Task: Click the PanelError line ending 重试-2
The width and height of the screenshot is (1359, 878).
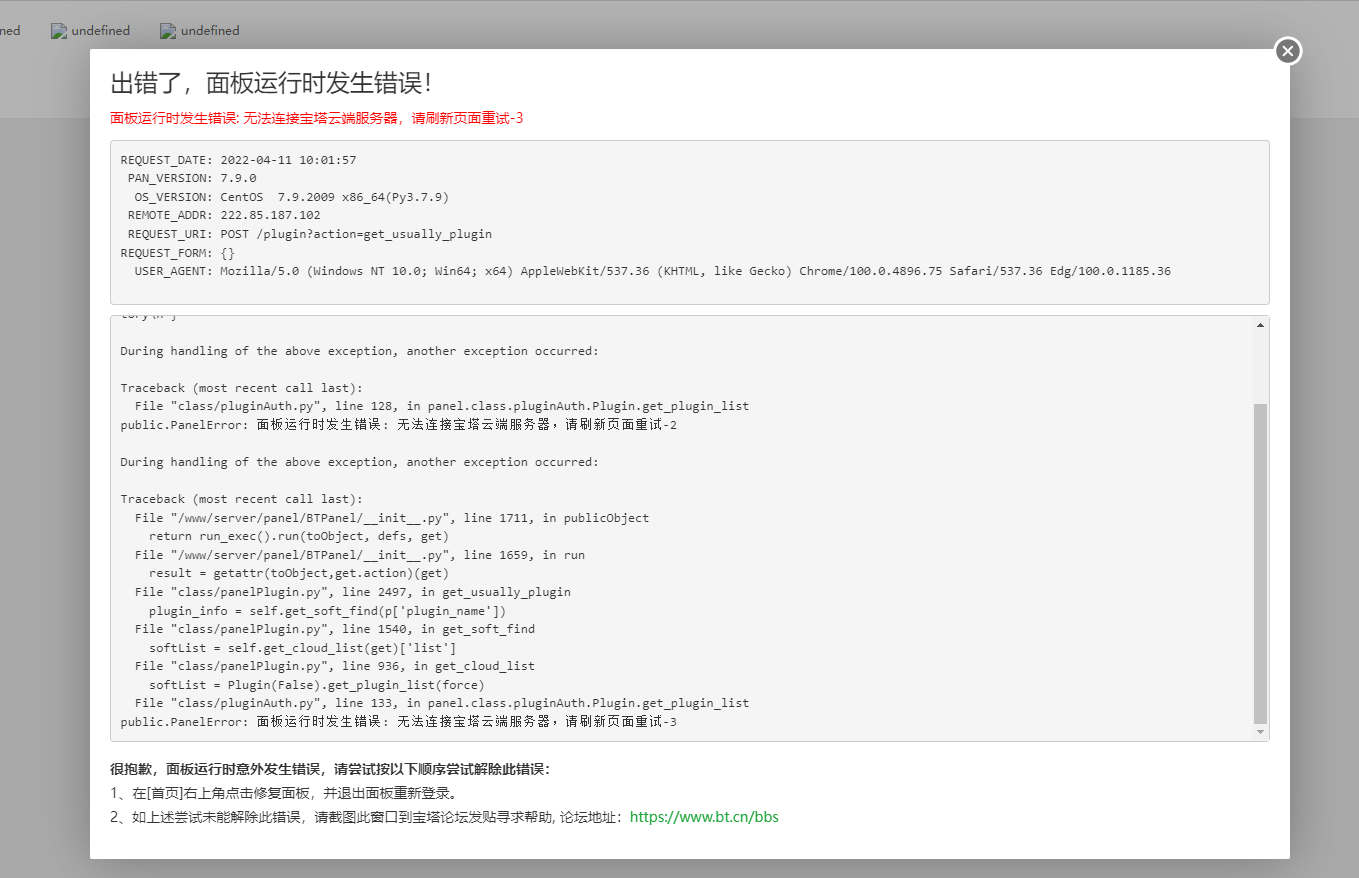Action: click(x=398, y=425)
